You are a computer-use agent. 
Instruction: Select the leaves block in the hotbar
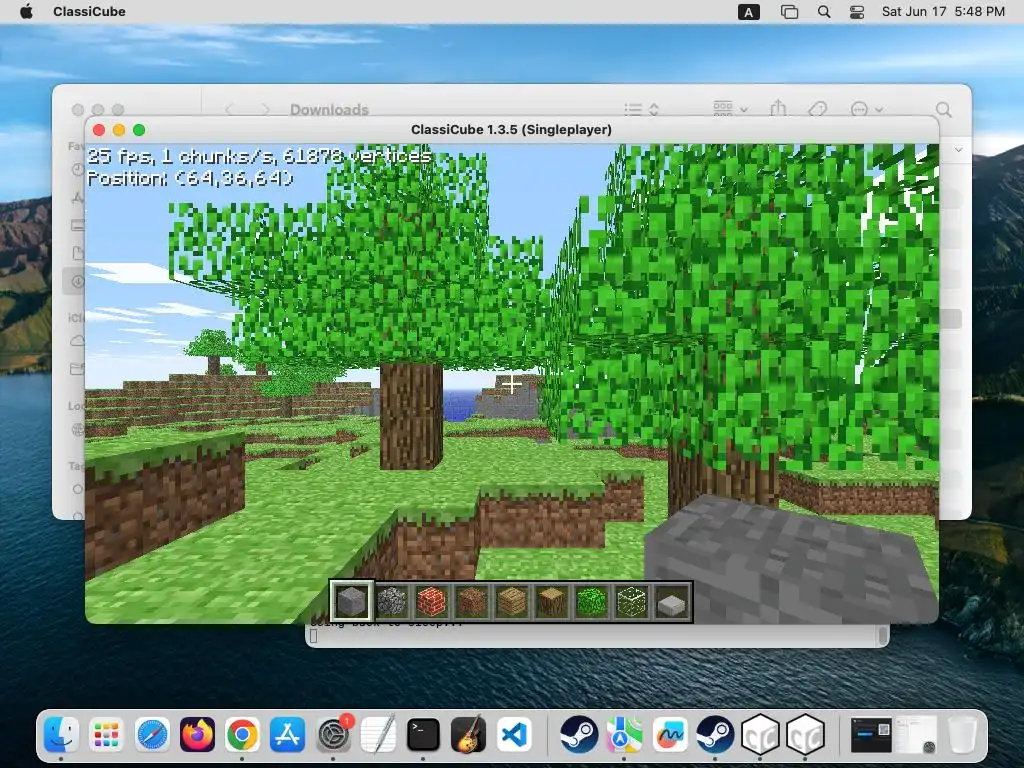pos(592,601)
